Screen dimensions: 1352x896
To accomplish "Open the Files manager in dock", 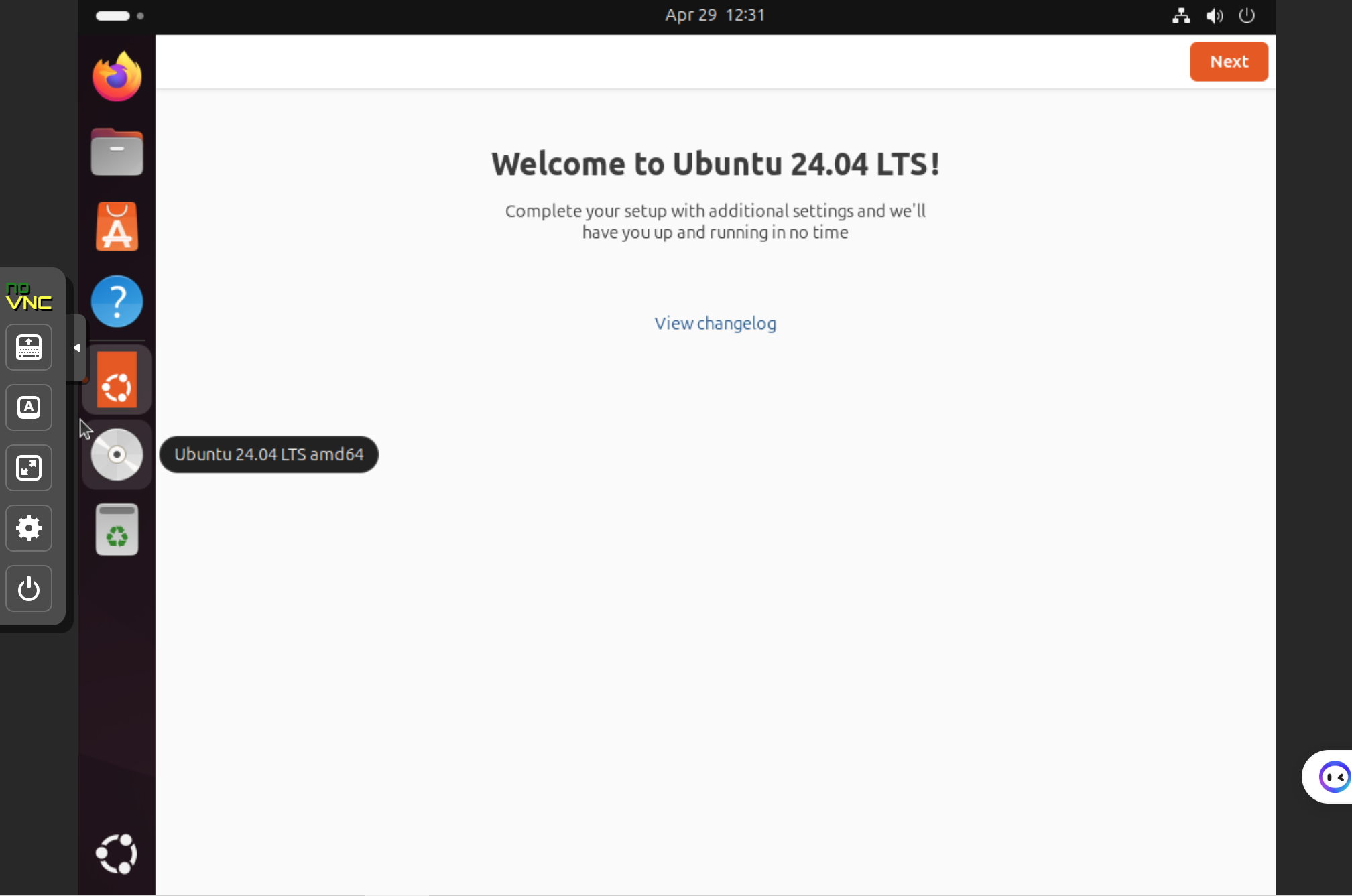I will 117,151.
